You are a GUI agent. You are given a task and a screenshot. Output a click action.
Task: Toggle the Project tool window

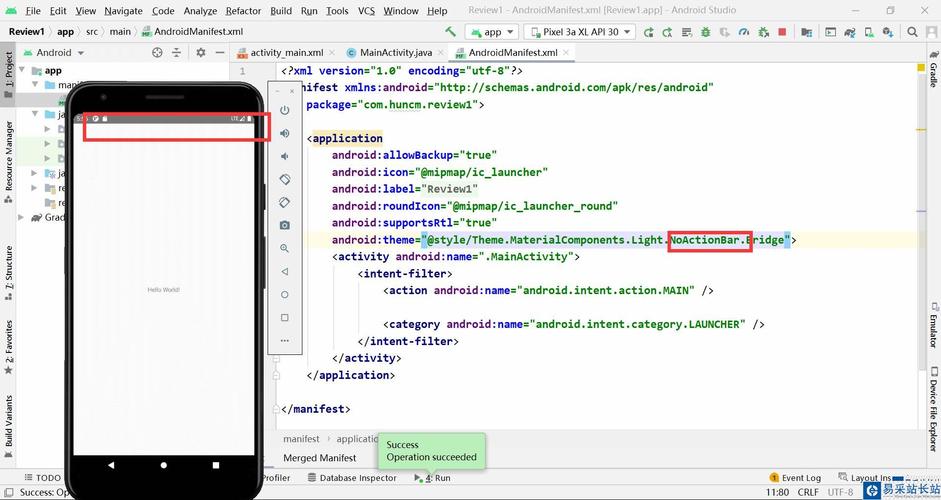(x=8, y=72)
